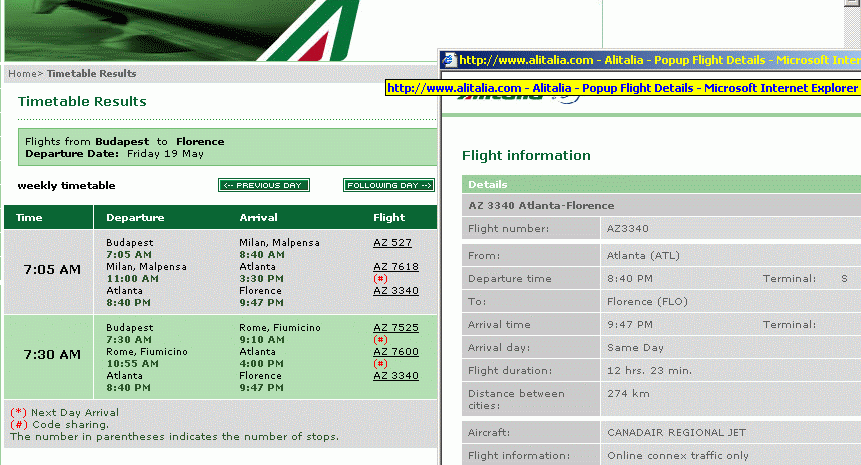The height and width of the screenshot is (465, 861).
Task: Click the PREVIOUS DAY button
Action: coord(264,186)
